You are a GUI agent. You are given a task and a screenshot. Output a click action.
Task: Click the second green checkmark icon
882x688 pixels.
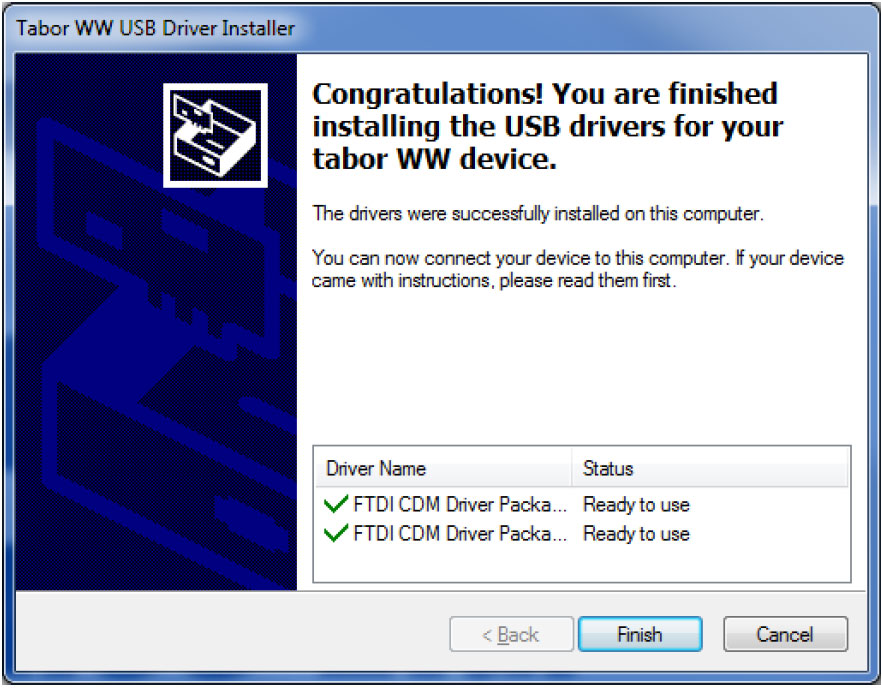pos(336,533)
